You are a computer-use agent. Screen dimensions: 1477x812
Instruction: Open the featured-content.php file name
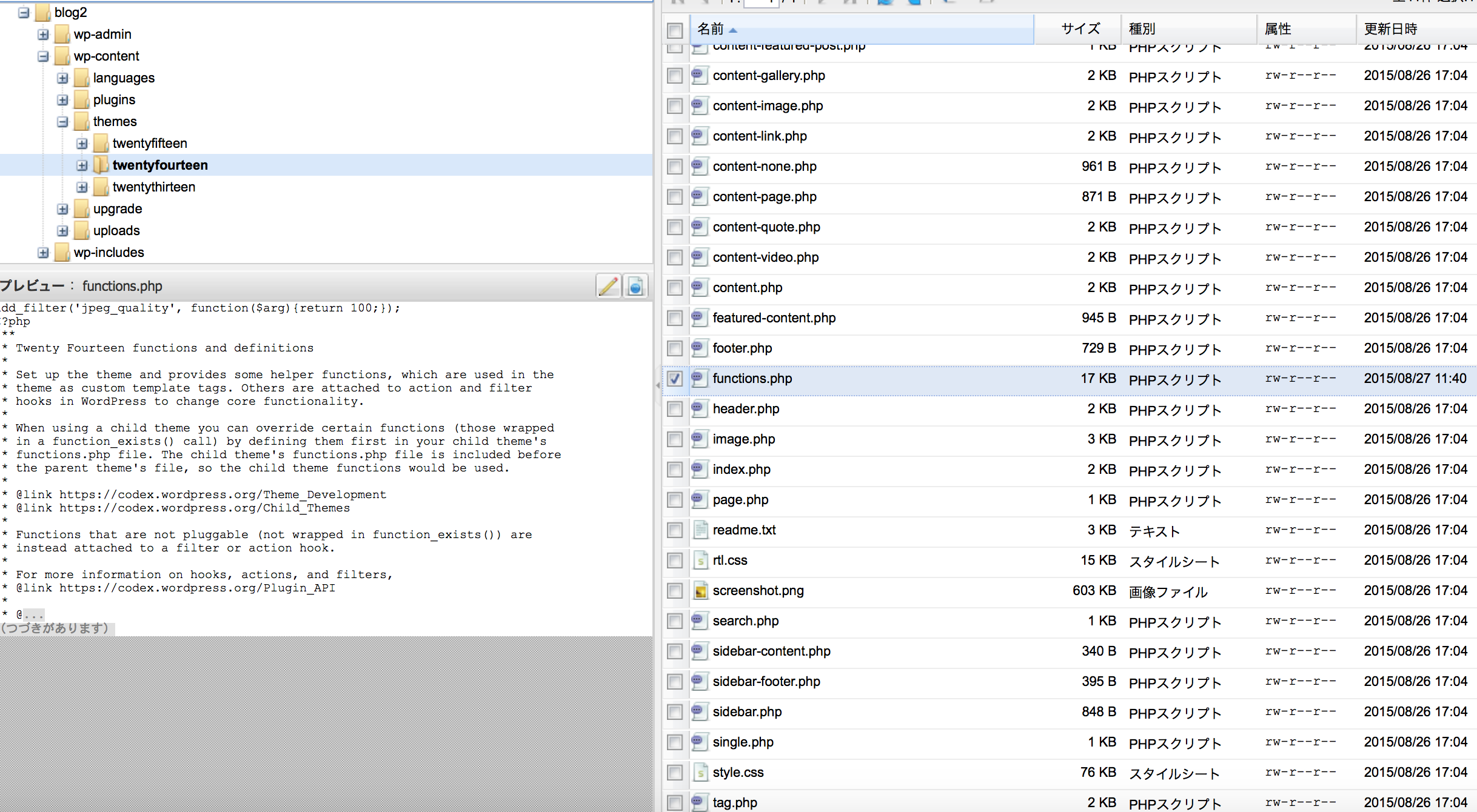774,318
